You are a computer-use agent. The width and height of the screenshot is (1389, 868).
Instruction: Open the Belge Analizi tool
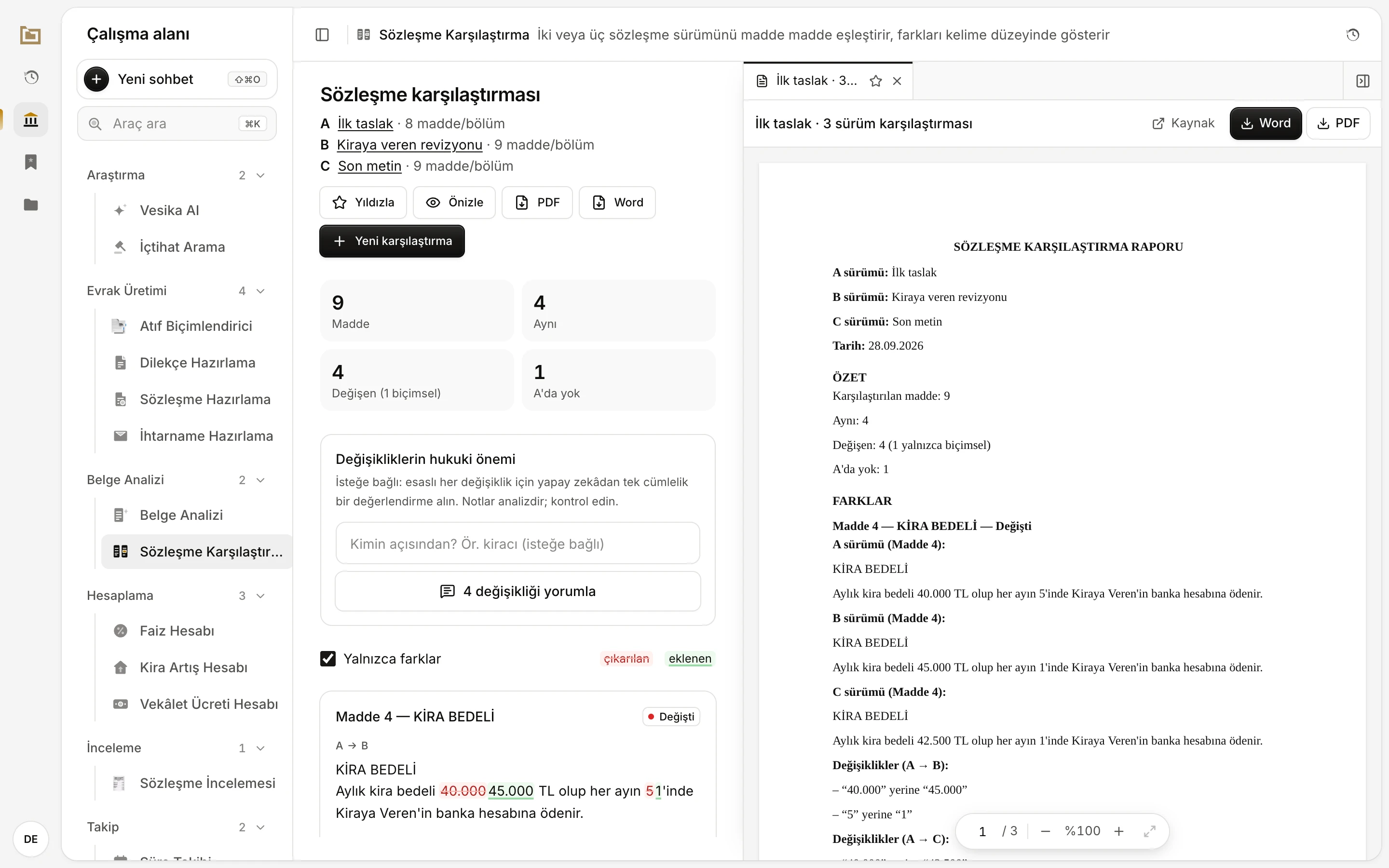[x=197, y=515]
